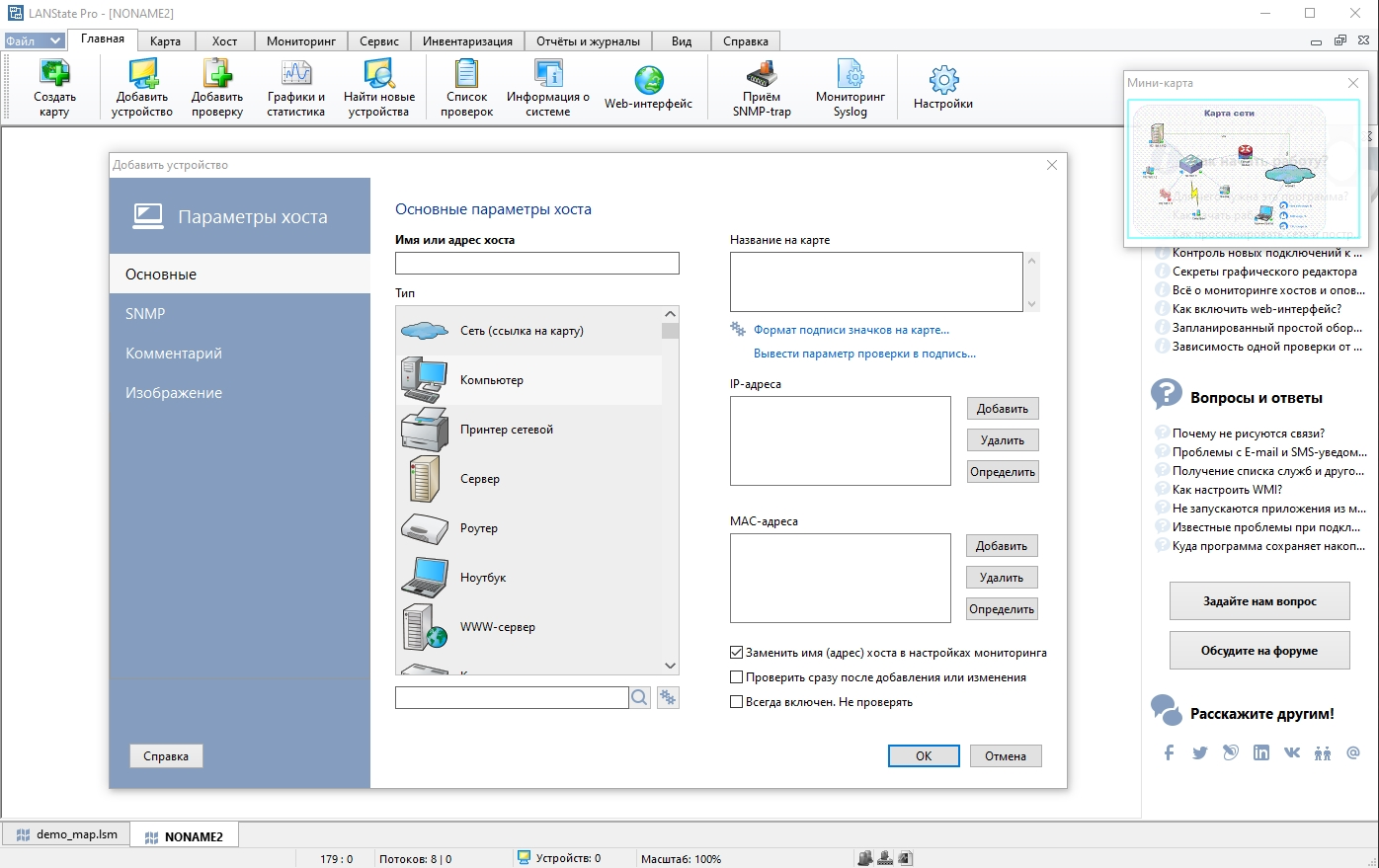This screenshot has height=868, width=1379.
Task: Select the WWW-сервер device type
Action: click(528, 627)
